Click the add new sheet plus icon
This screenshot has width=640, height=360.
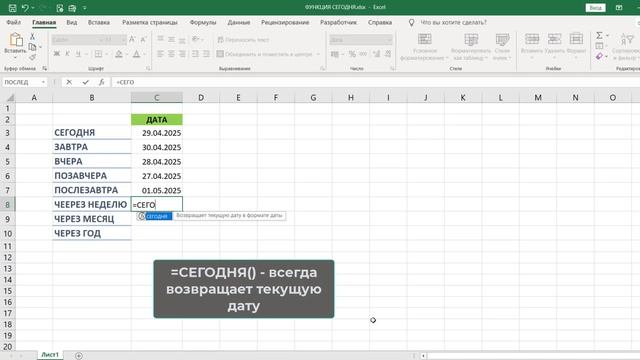point(79,356)
